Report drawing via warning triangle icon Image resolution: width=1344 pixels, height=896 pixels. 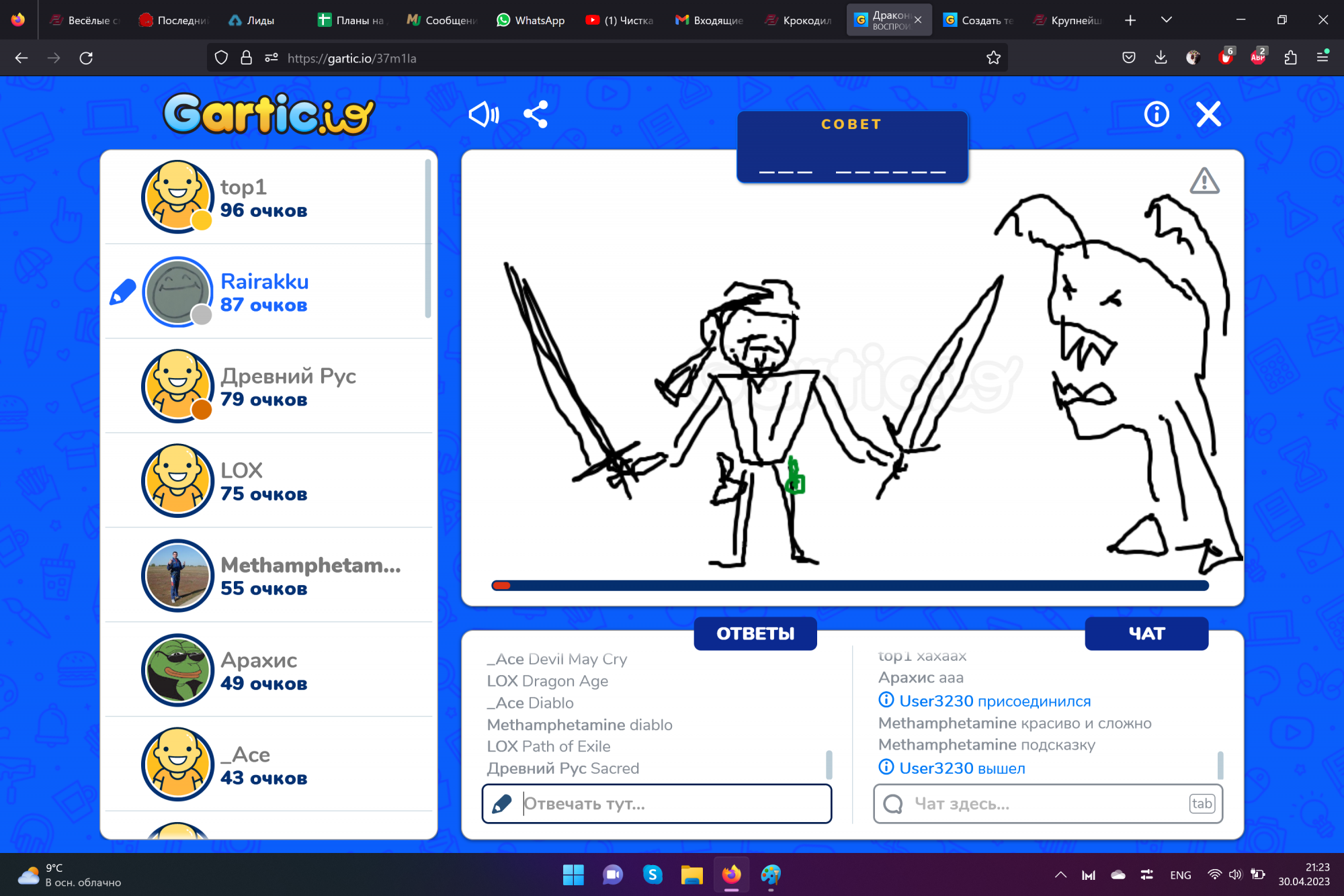click(x=1204, y=181)
